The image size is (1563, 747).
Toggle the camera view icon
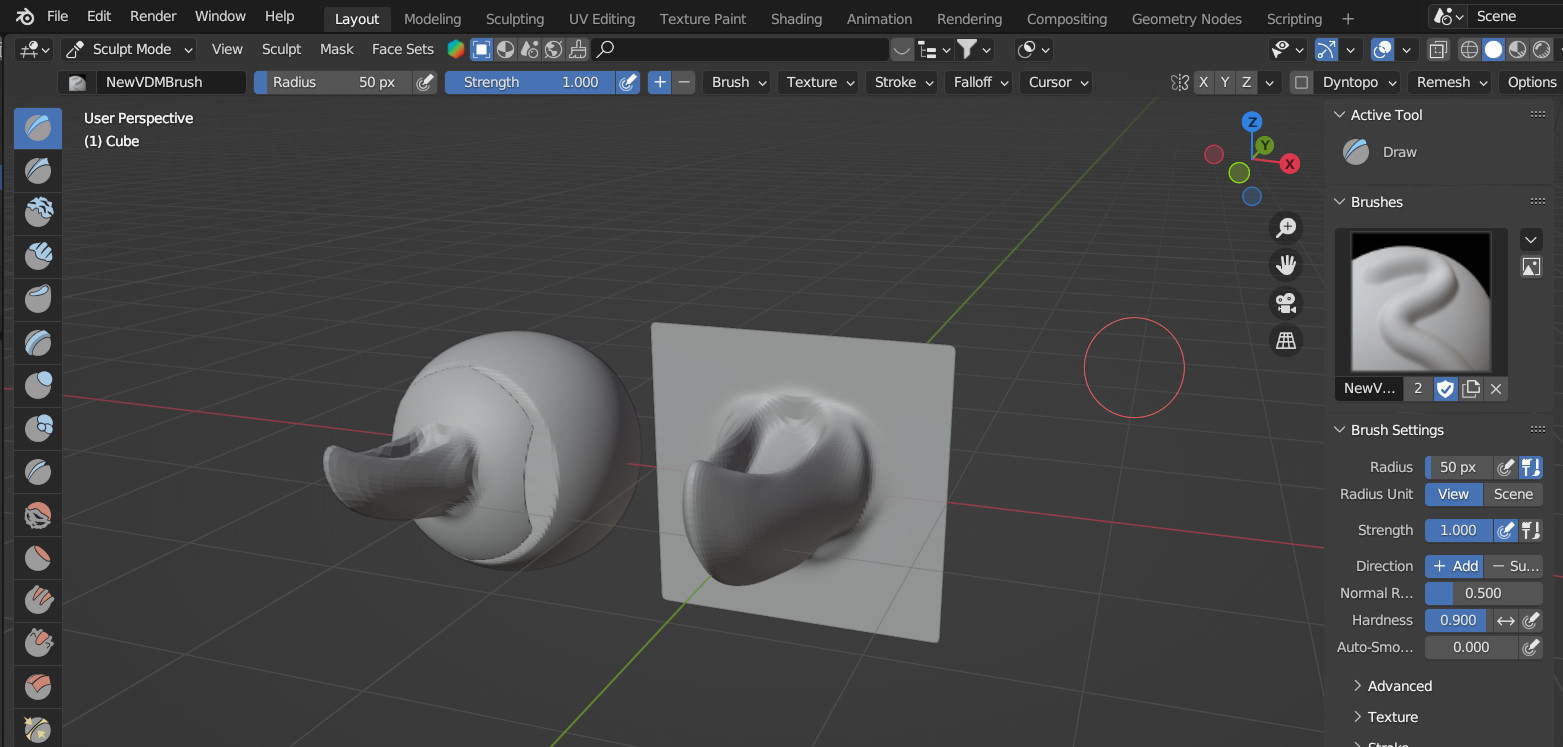click(1286, 303)
